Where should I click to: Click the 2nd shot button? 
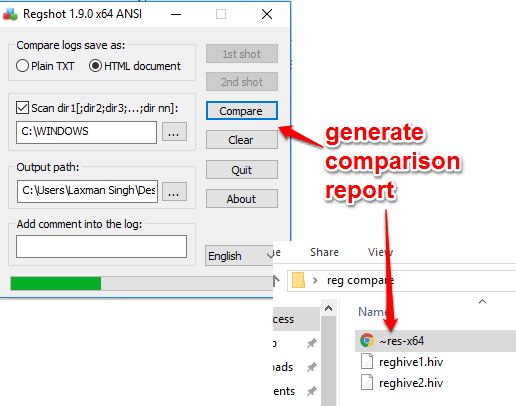tap(242, 82)
